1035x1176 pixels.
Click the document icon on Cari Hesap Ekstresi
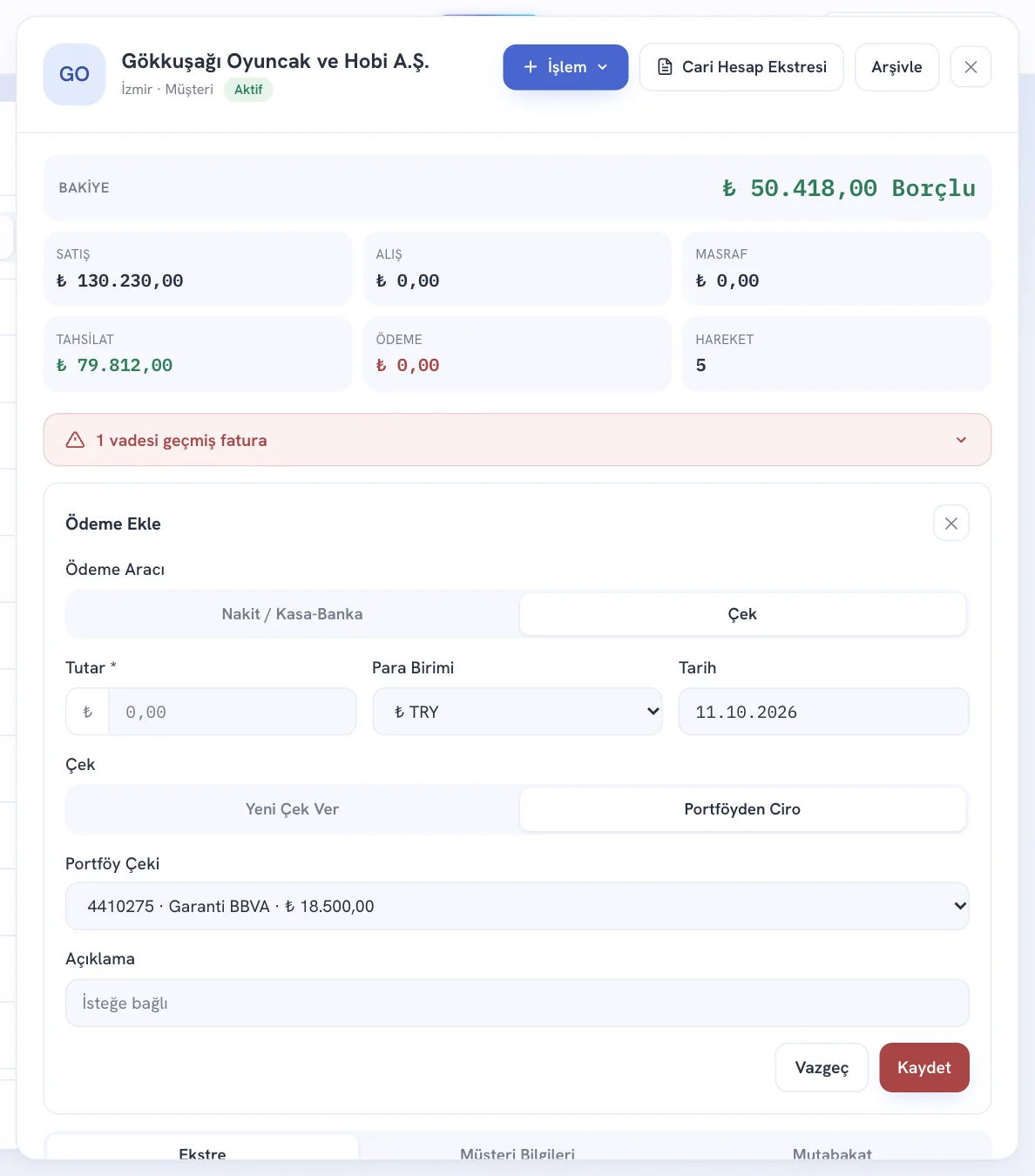click(x=665, y=67)
